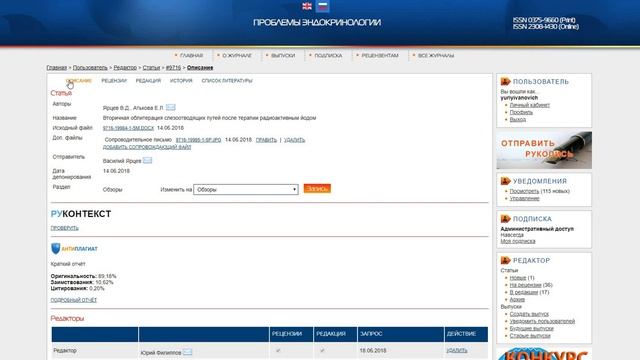Click the Рецензии checkmark in Редактор row
Image resolution: width=640 pixels, height=360 pixels.
(278, 350)
